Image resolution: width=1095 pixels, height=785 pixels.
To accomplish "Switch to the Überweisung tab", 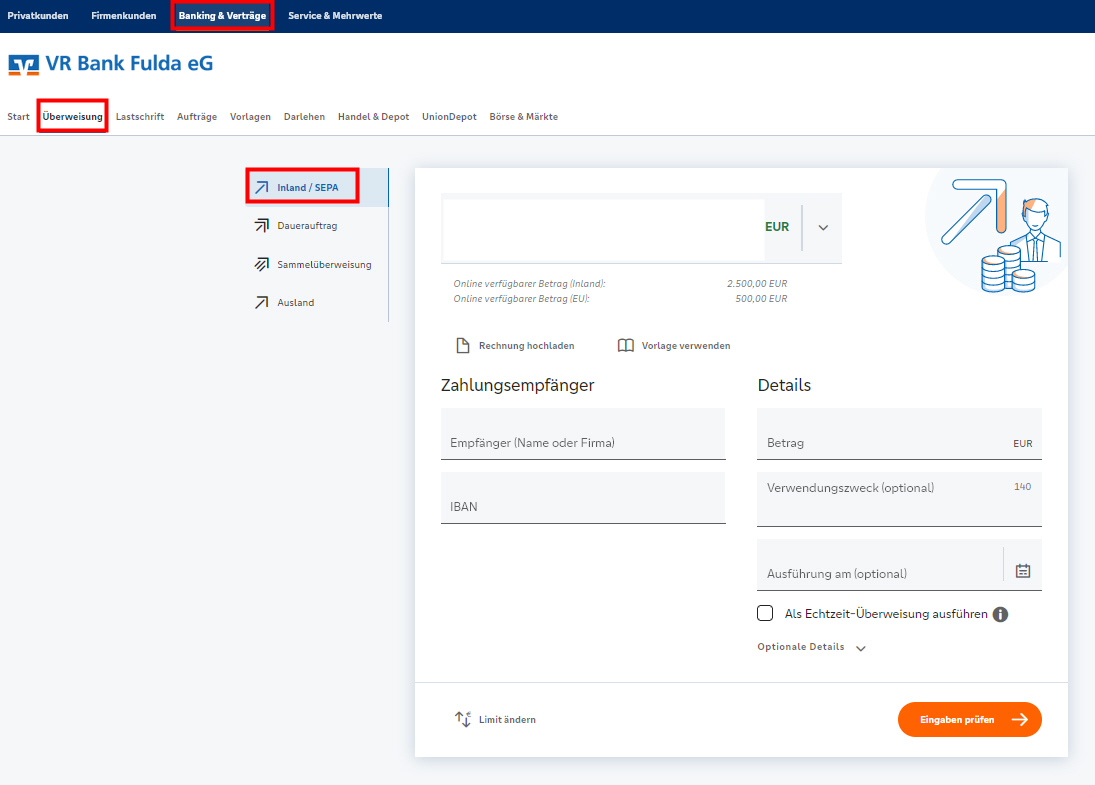I will coord(73,117).
